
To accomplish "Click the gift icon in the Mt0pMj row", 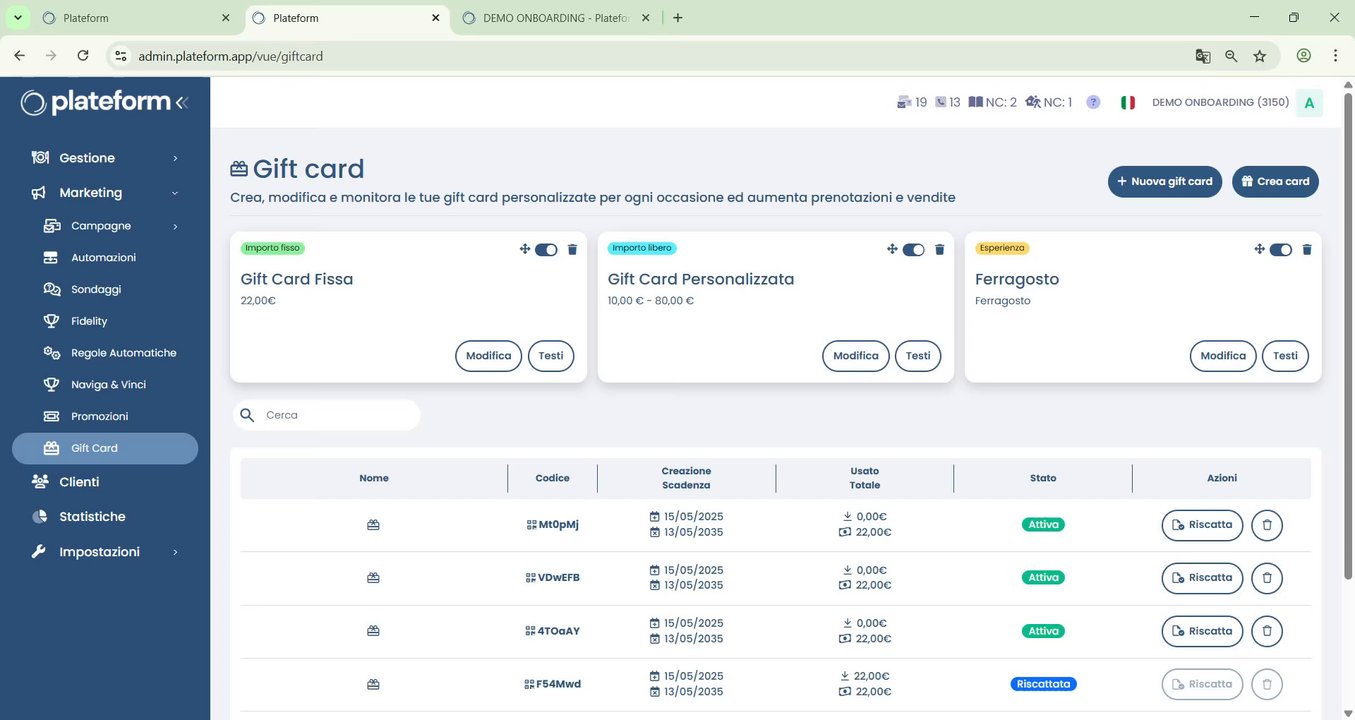I will [373, 525].
